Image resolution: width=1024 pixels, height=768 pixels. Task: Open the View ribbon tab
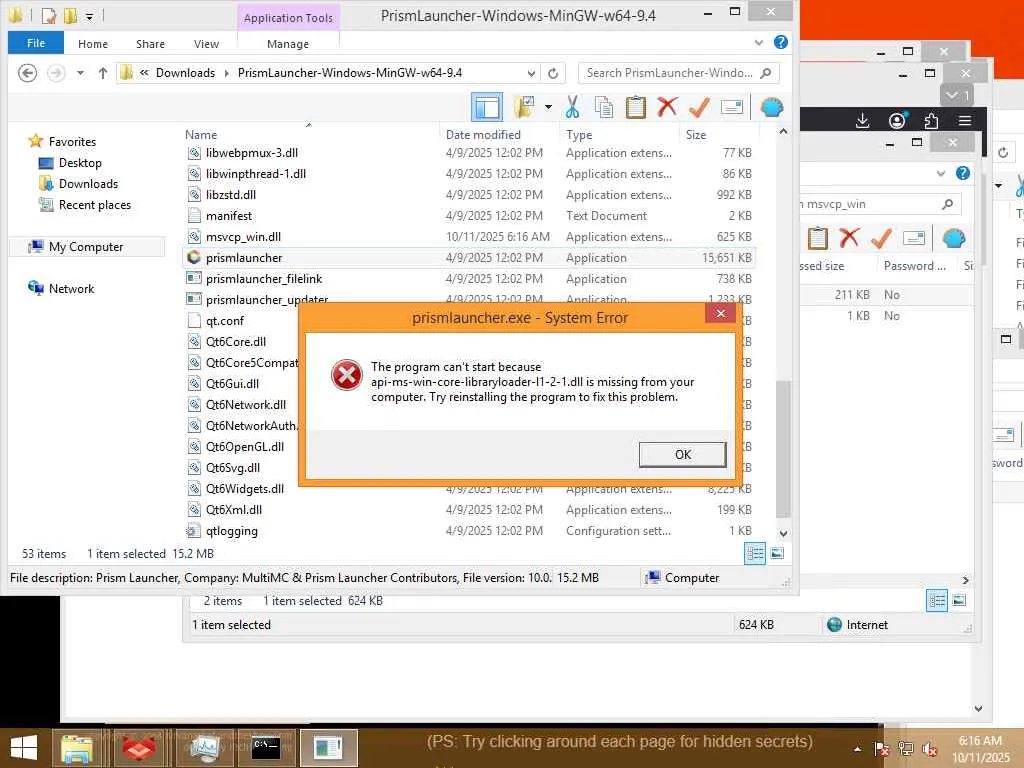coord(206,44)
